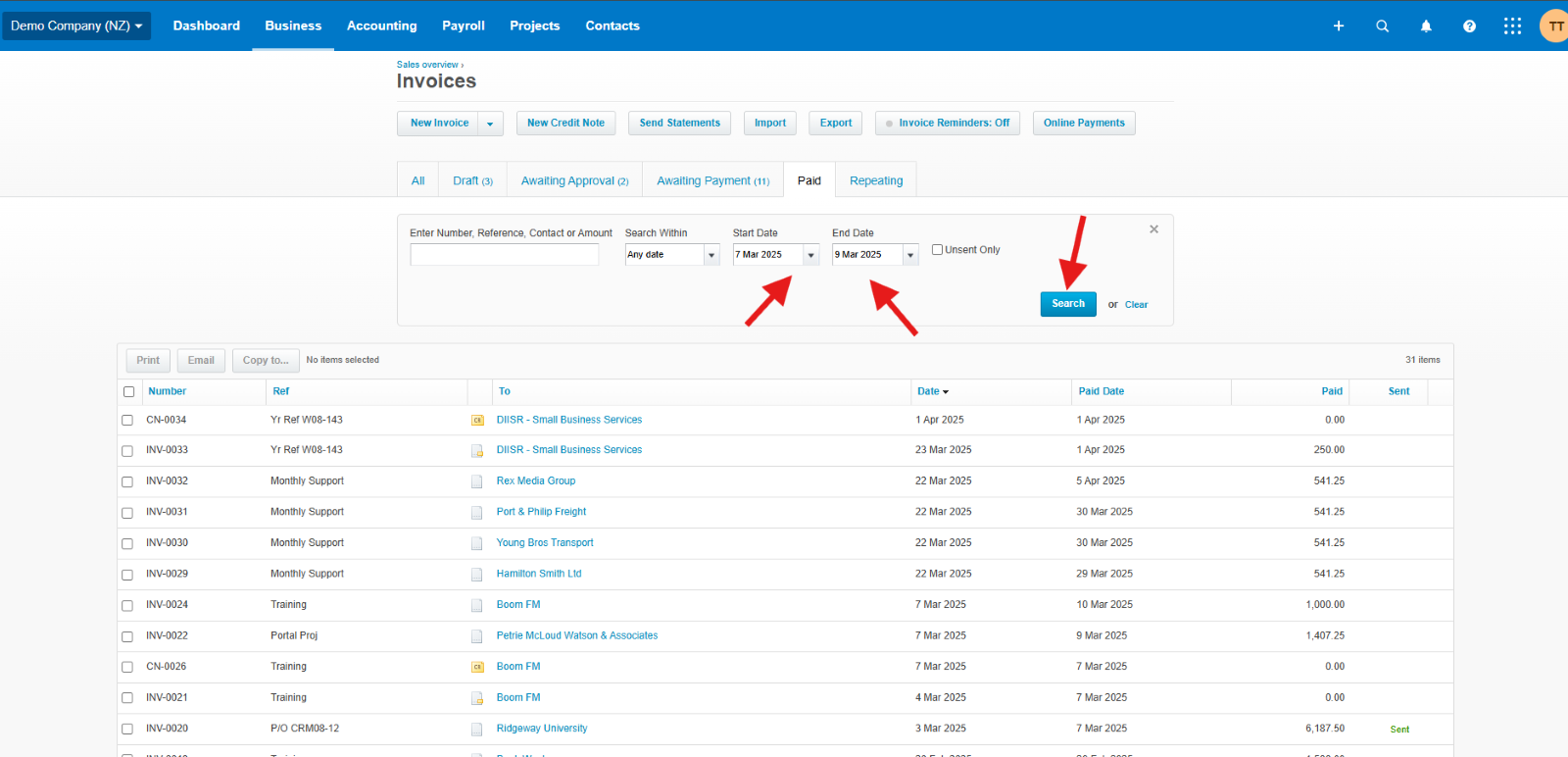Close the search panel with X
1568x757 pixels.
click(1154, 228)
